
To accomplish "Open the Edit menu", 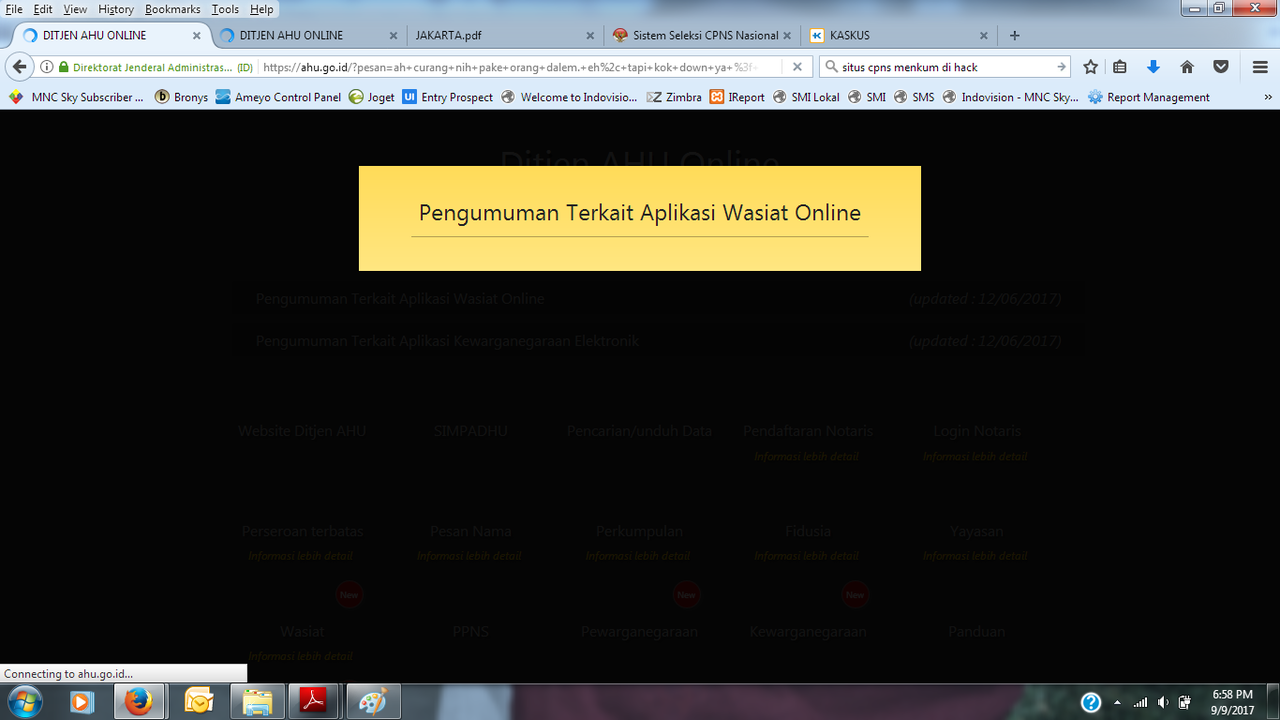I will 43,9.
